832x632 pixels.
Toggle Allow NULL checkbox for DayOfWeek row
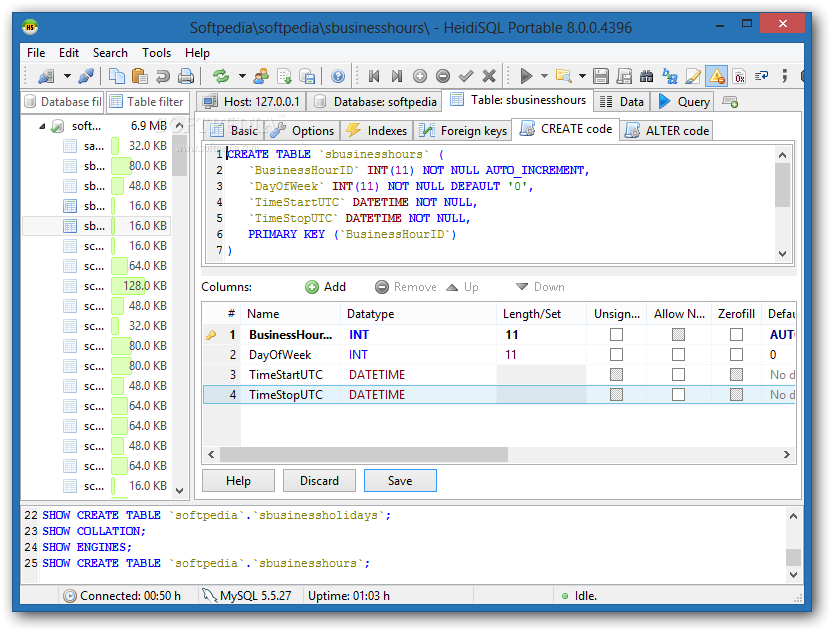point(678,354)
